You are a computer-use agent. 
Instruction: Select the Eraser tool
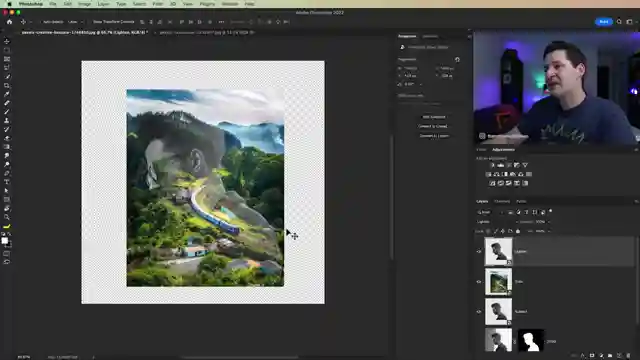pyautogui.click(x=7, y=138)
